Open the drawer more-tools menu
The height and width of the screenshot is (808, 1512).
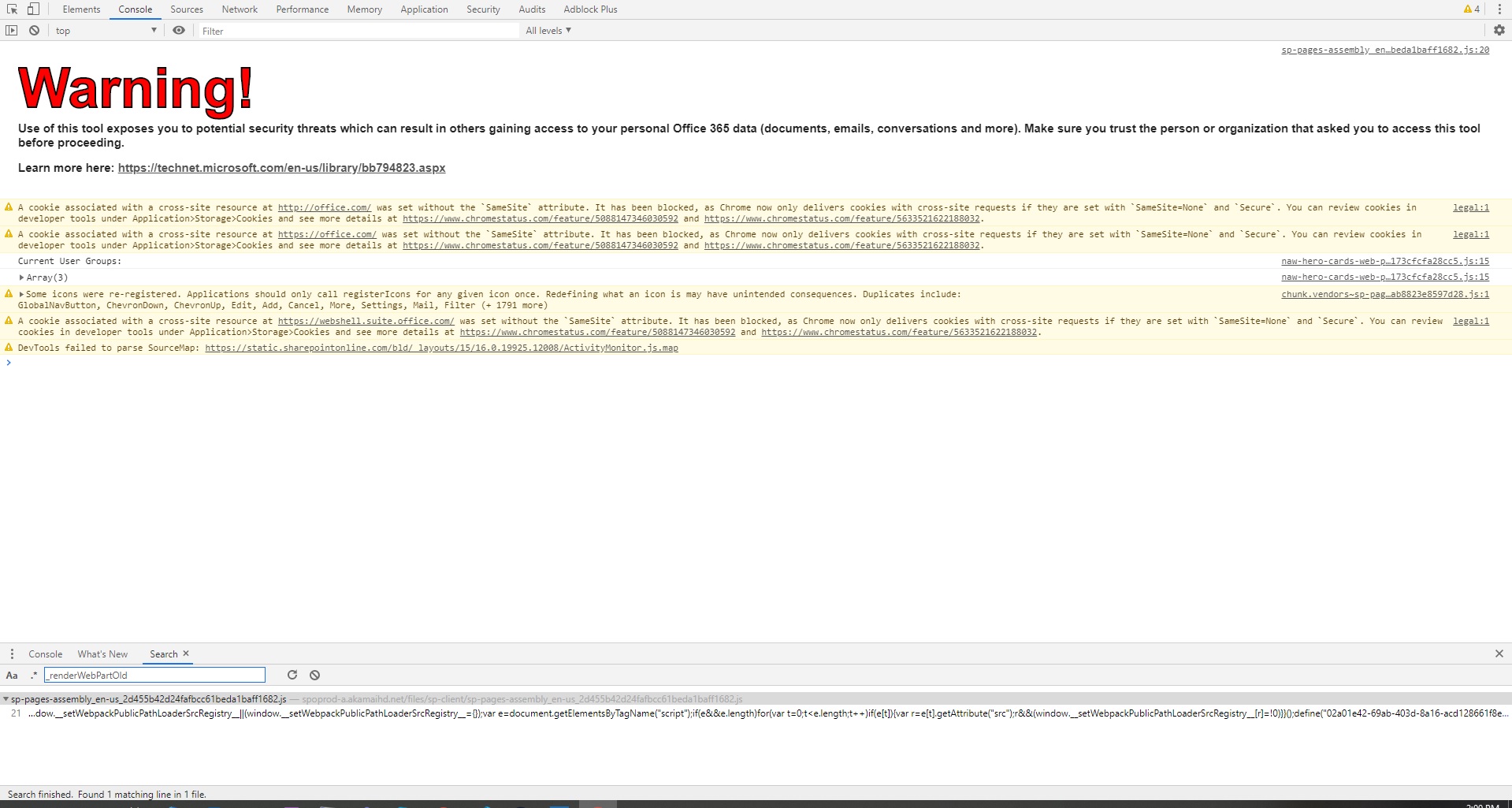12,653
